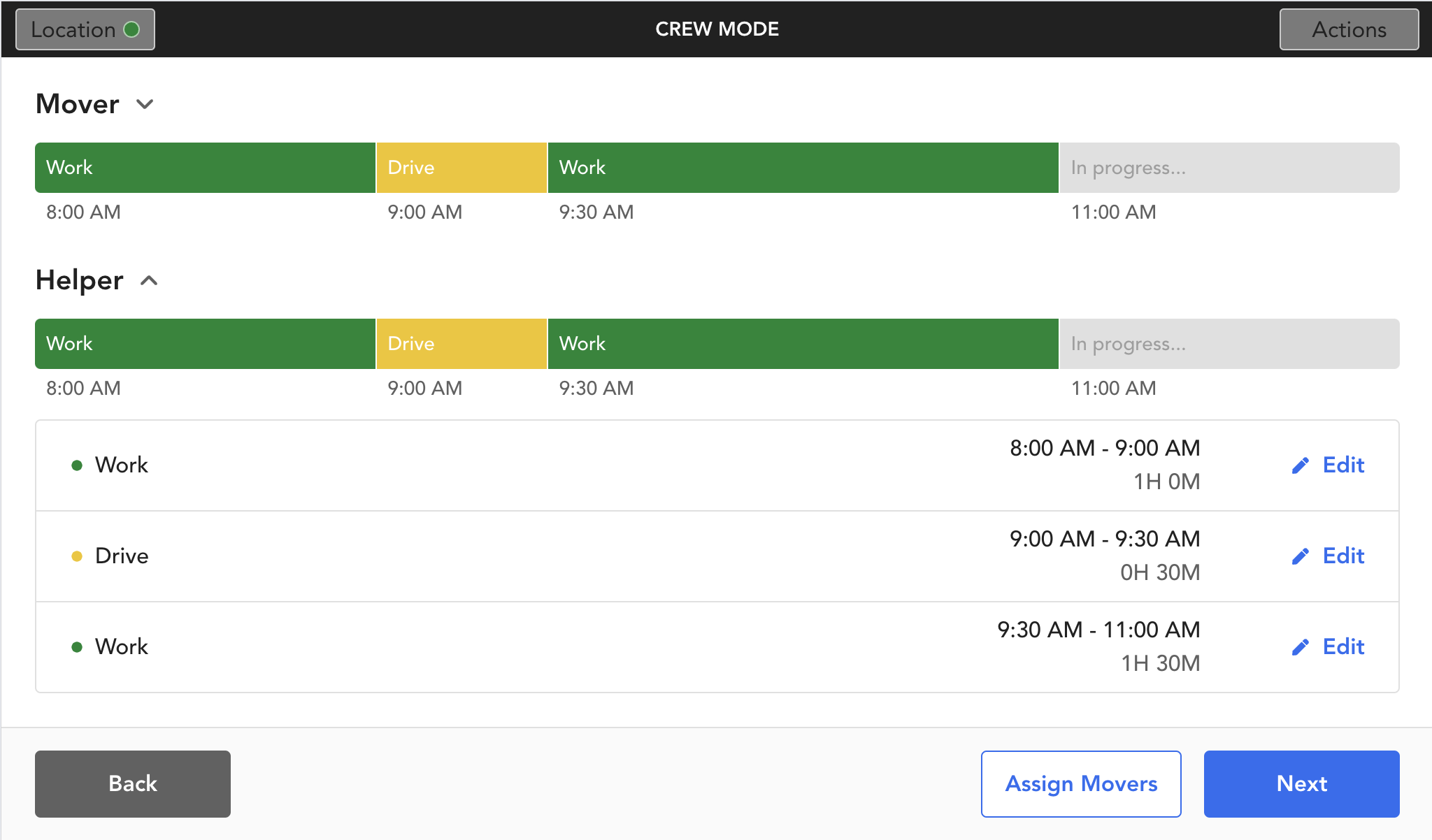1432x840 pixels.
Task: Select Mover's second Work bar at 9:30 AM
Action: pyautogui.click(x=803, y=168)
